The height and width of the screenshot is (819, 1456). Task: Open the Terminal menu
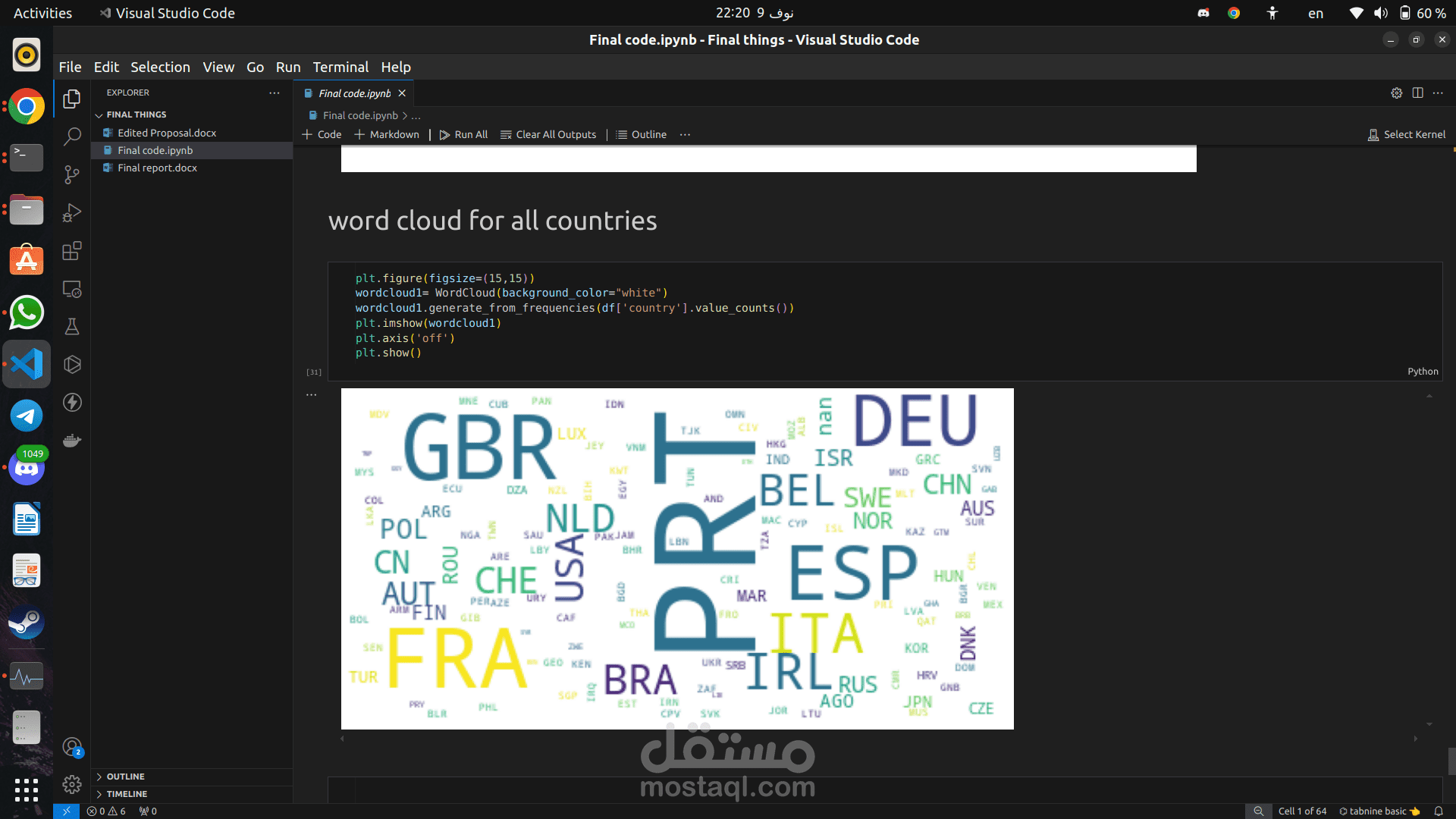[x=340, y=67]
